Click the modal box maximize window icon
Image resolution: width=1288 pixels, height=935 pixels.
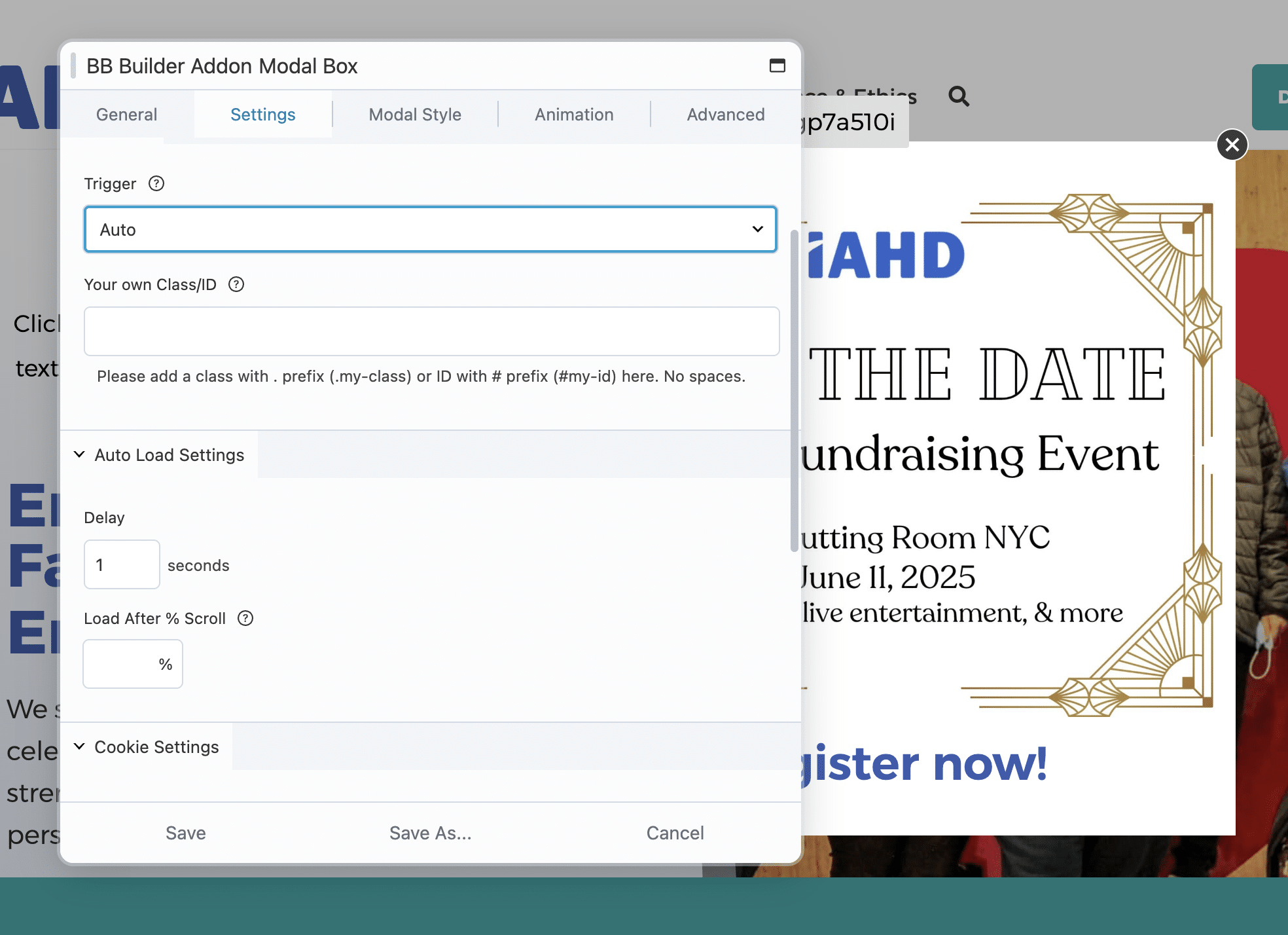click(777, 65)
